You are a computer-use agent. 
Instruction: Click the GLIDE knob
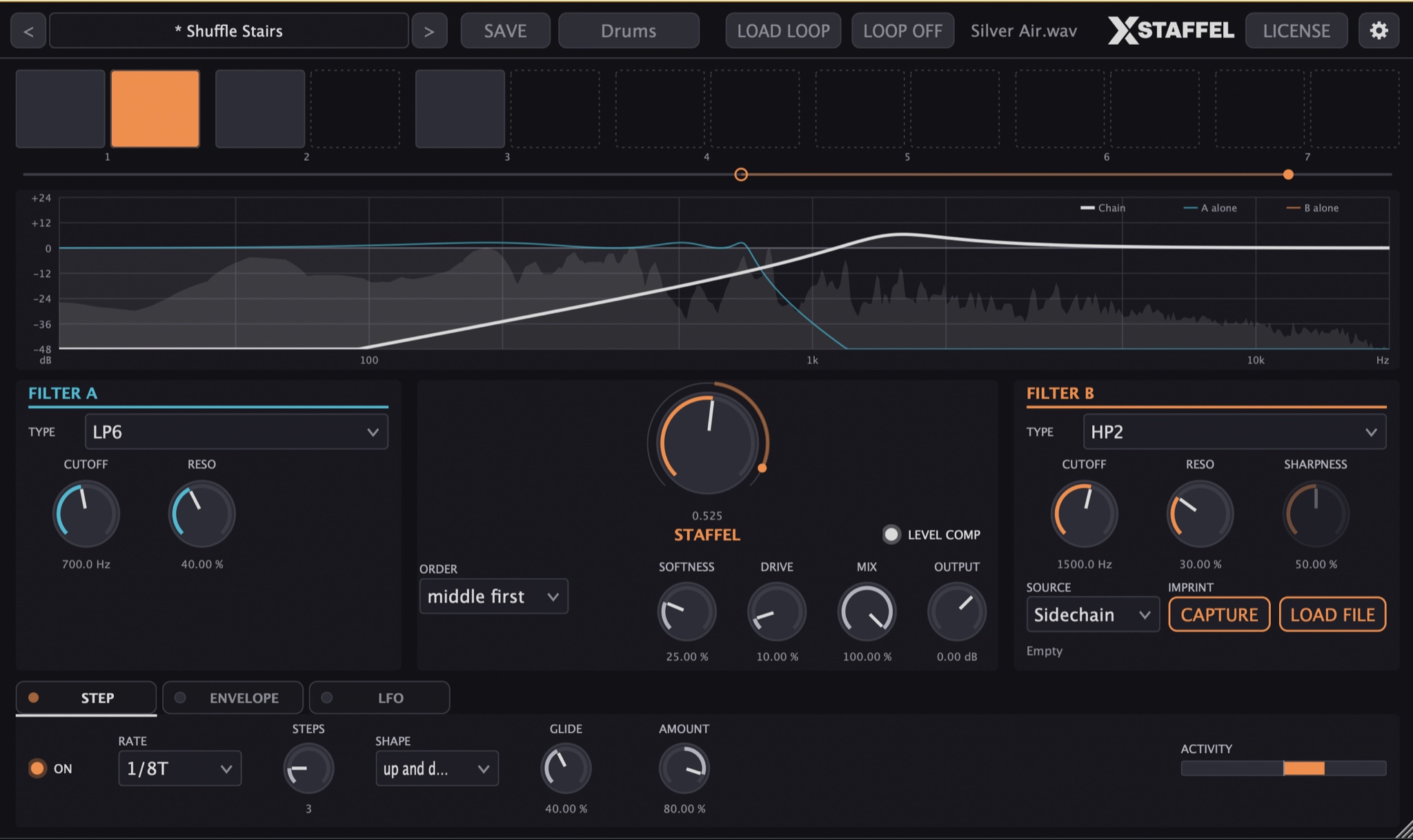point(566,768)
